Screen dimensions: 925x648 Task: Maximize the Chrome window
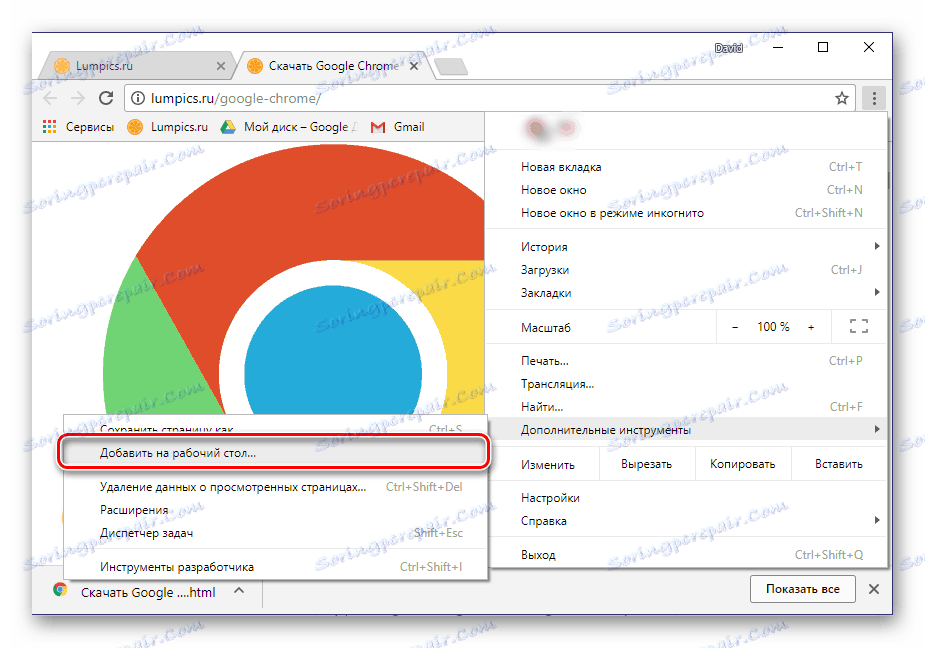[x=823, y=47]
